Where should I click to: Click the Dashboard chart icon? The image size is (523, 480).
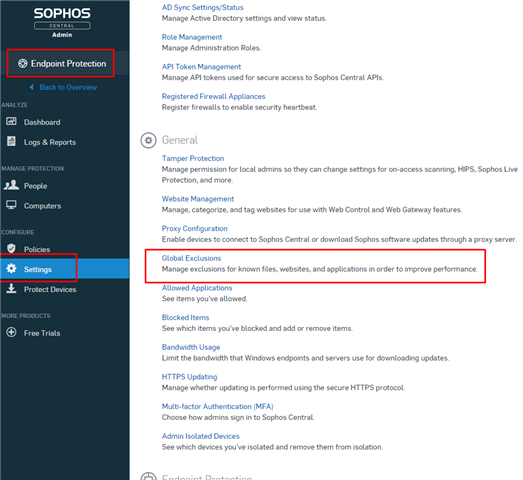click(x=11, y=121)
